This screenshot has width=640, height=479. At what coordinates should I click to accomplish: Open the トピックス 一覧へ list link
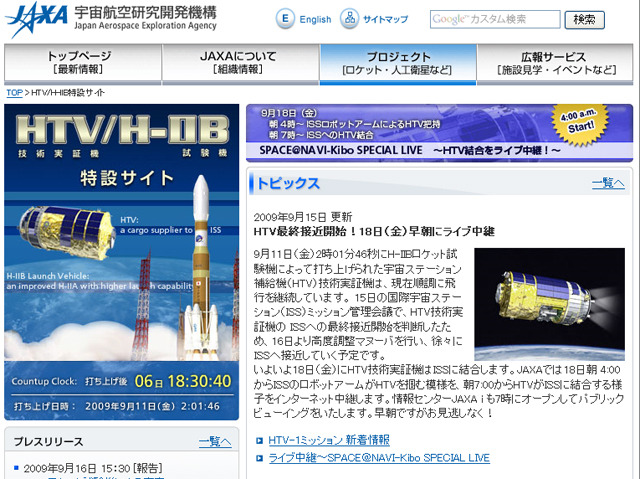coord(608,183)
